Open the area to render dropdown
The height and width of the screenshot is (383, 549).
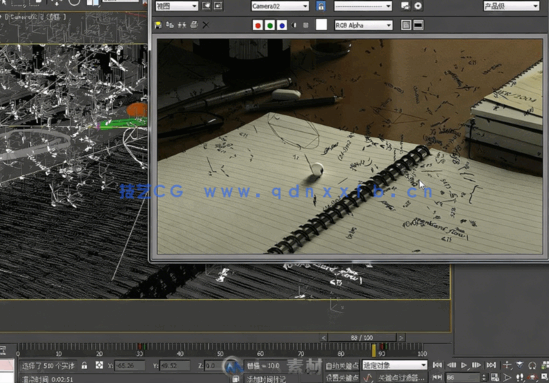point(177,6)
